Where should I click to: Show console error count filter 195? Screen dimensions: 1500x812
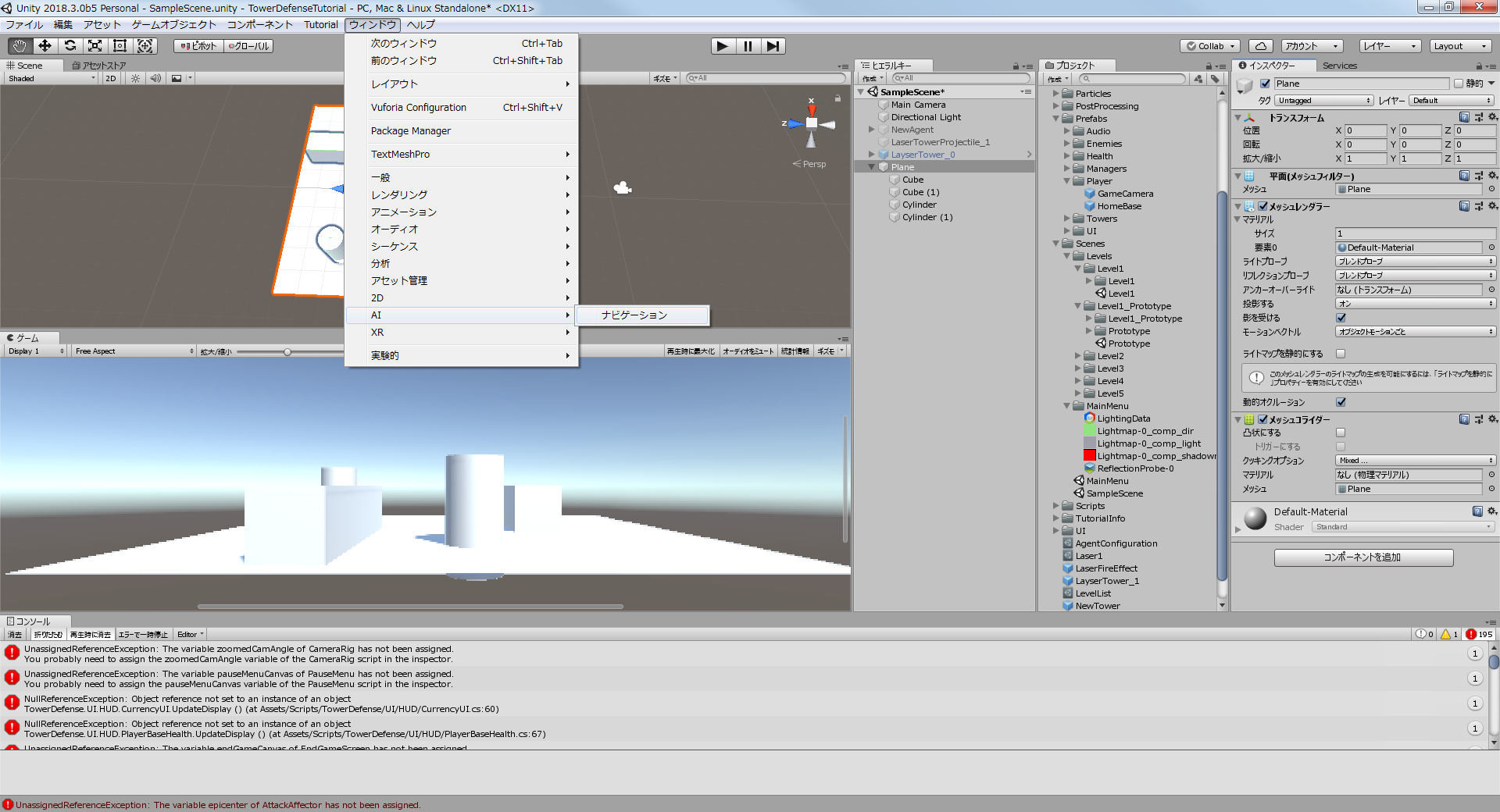point(1479,634)
